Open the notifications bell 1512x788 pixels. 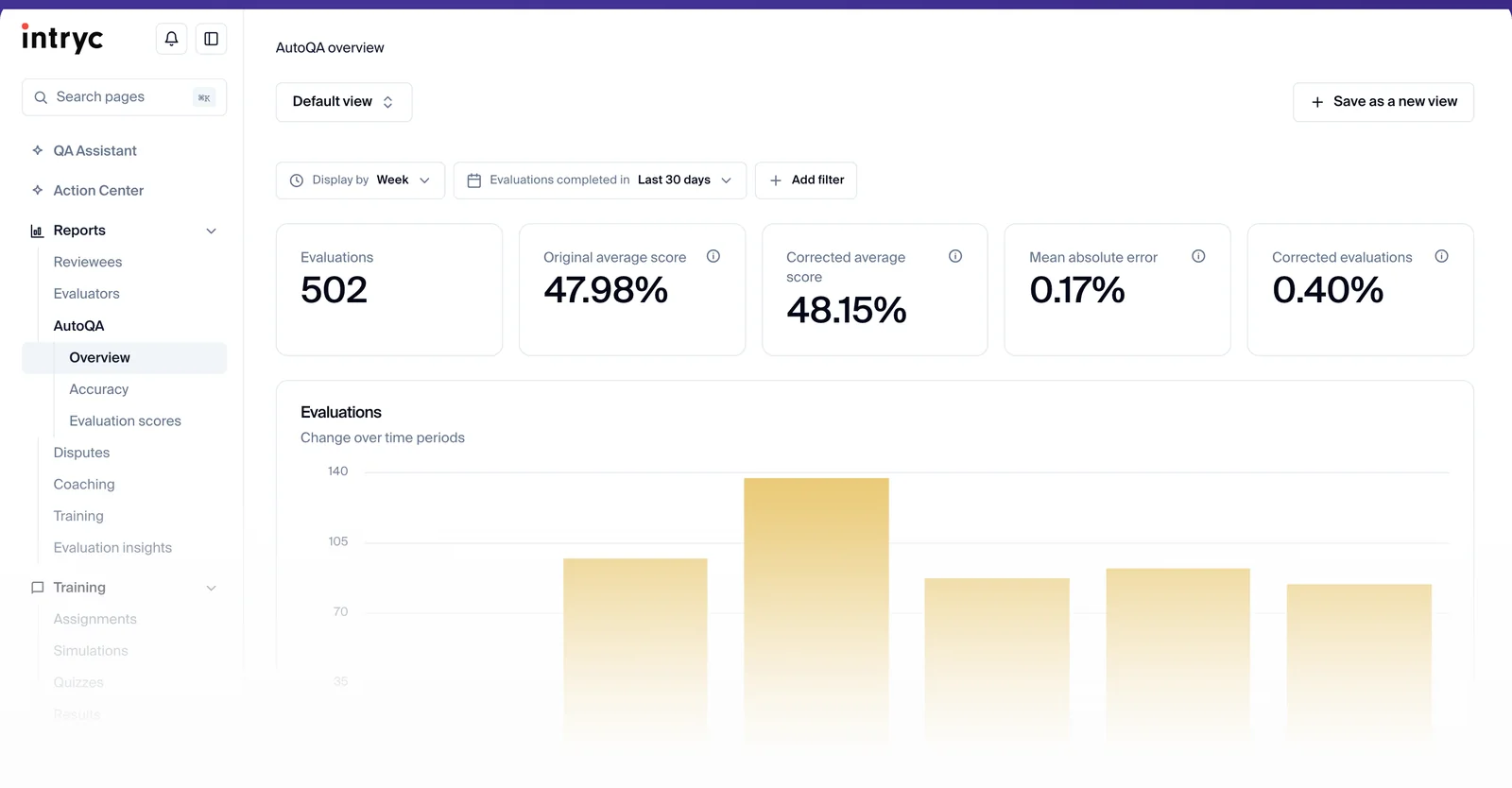(x=171, y=39)
